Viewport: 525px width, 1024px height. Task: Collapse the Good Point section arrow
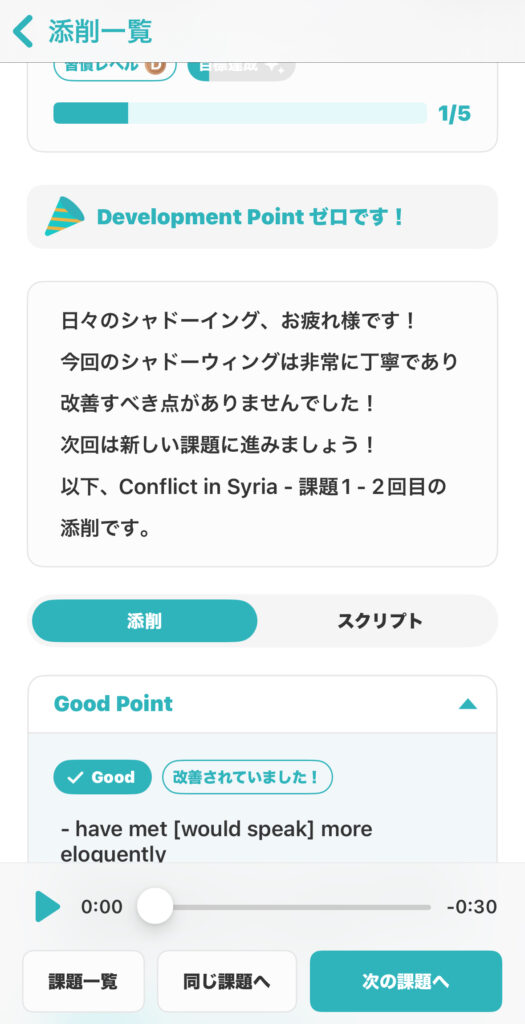(468, 704)
